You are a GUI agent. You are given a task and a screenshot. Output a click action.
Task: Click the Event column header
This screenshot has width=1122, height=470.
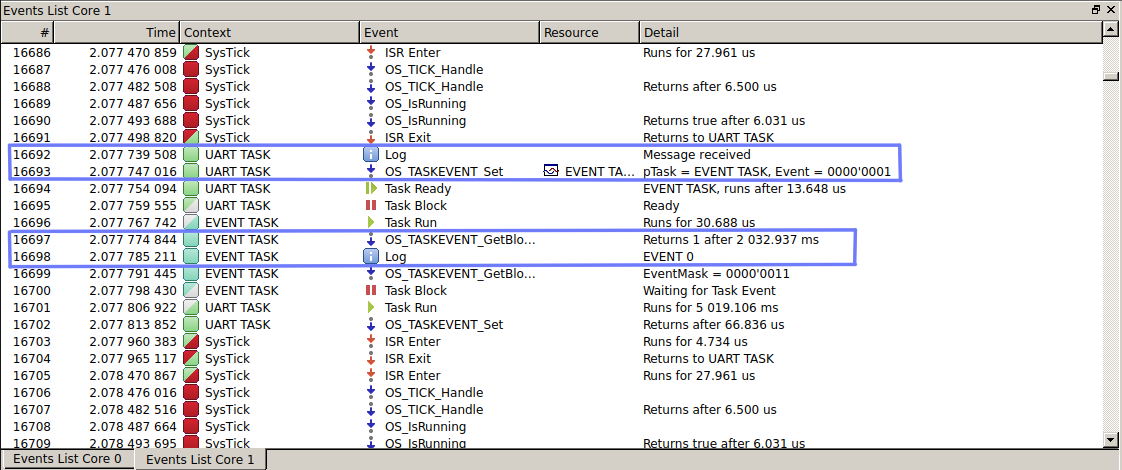click(450, 33)
